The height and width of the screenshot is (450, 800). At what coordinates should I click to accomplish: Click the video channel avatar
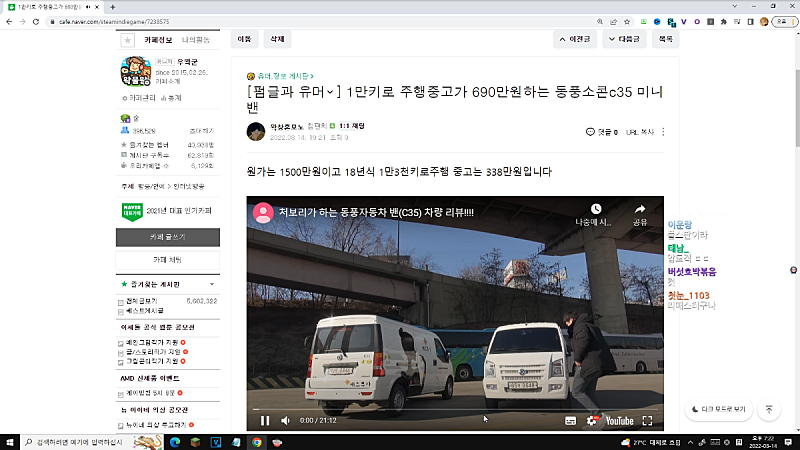tap(263, 213)
